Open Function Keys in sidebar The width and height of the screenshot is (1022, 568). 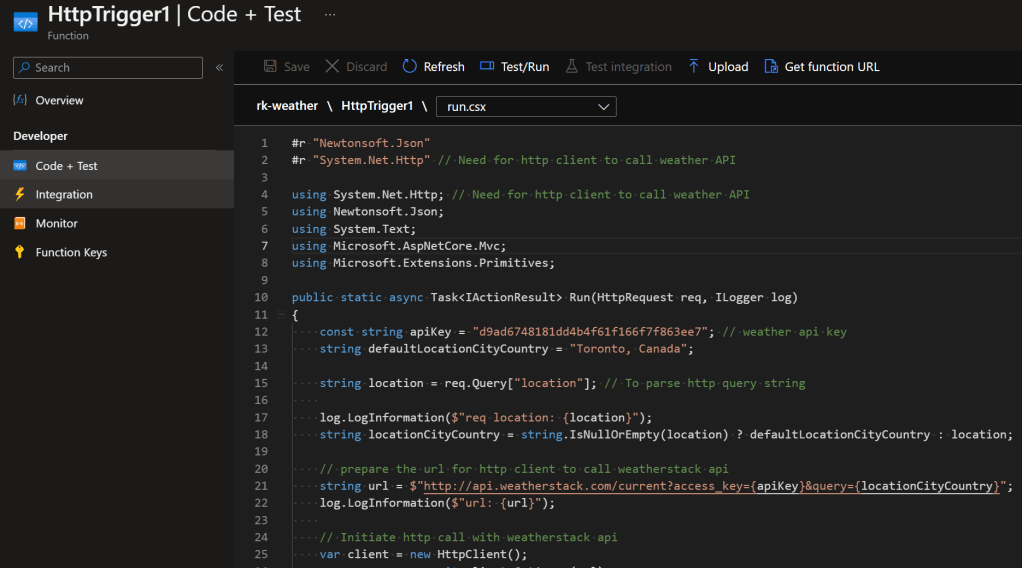tap(71, 253)
